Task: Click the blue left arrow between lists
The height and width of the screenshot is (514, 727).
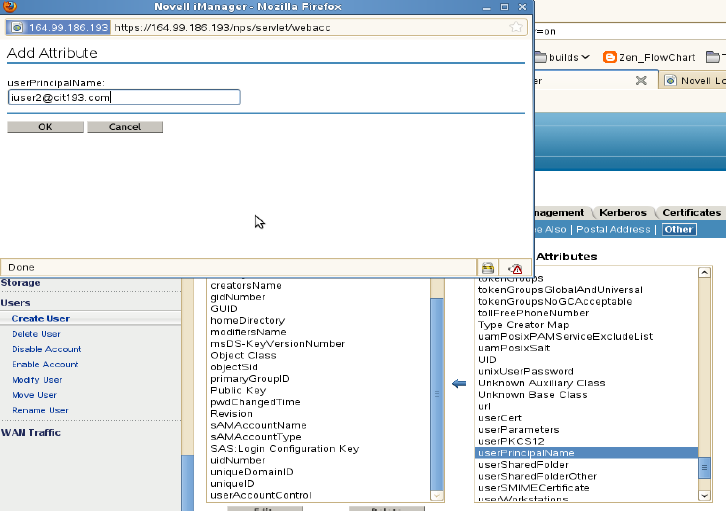Action: tap(459, 383)
